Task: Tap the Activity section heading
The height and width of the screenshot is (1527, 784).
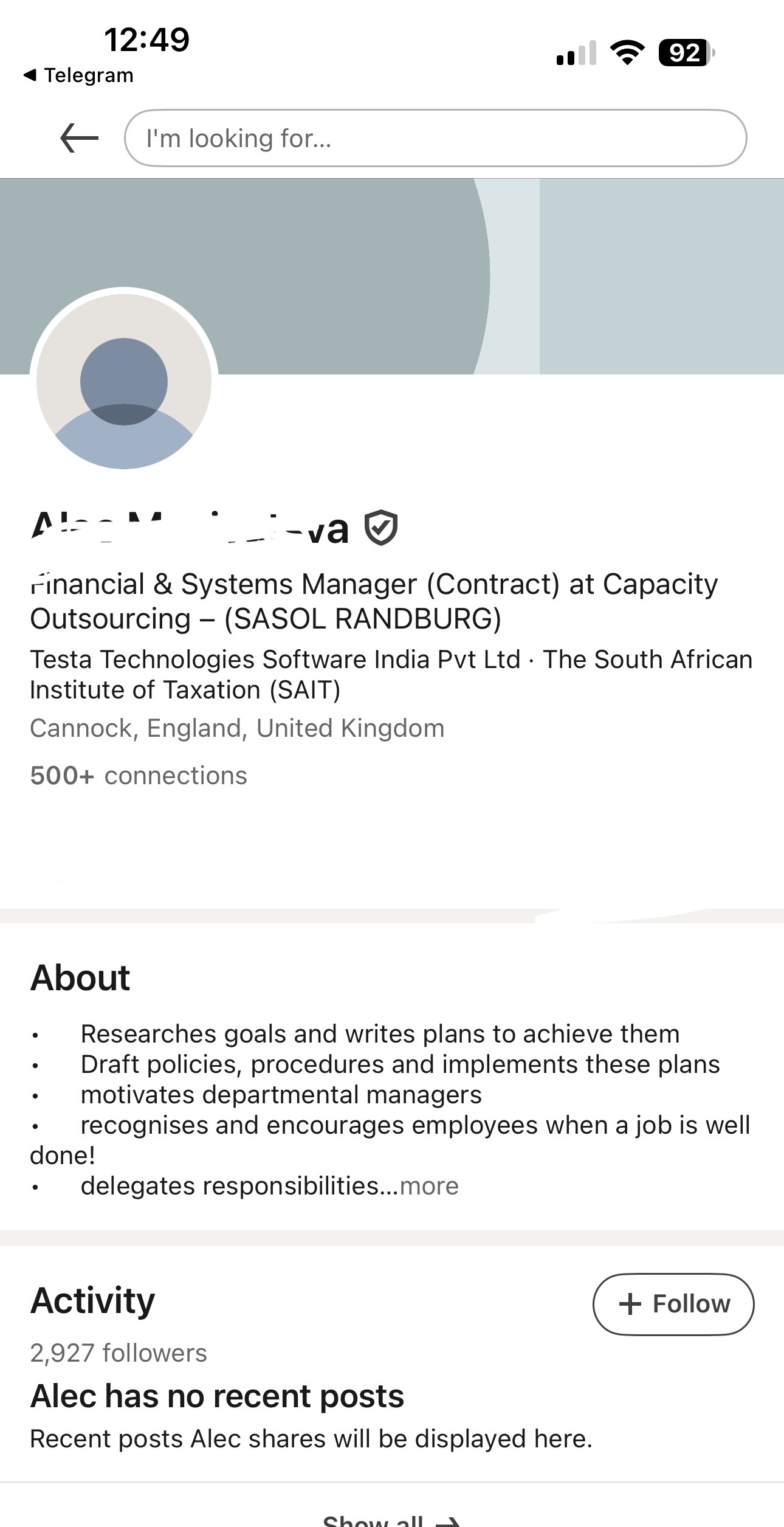Action: 93,1301
